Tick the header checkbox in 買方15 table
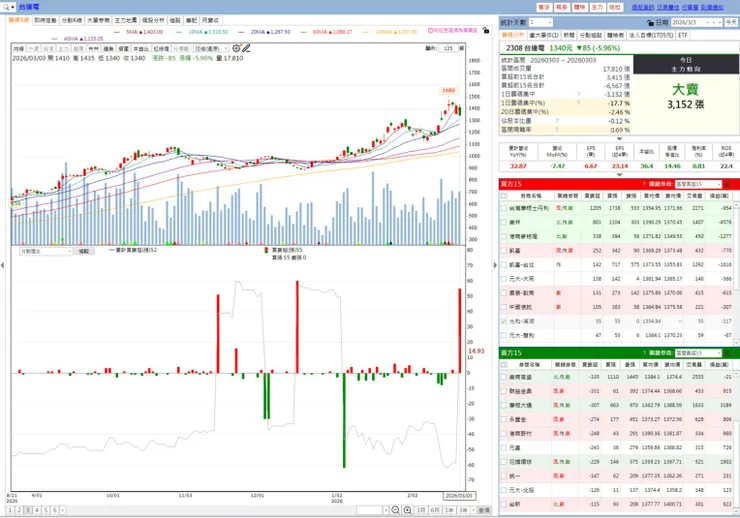 click(504, 196)
